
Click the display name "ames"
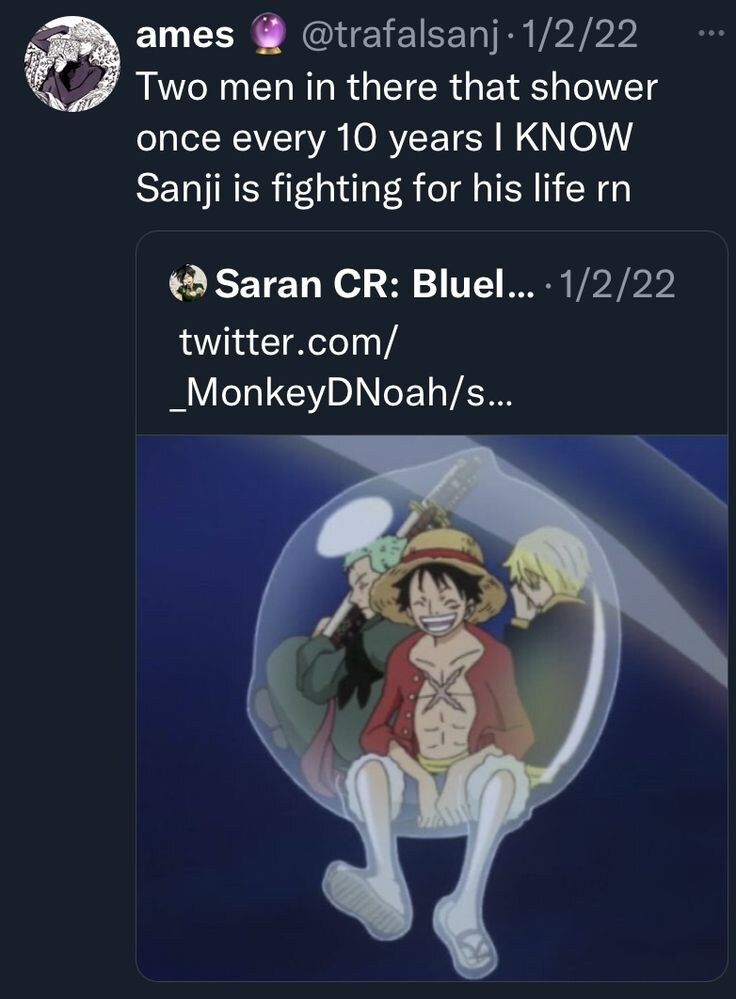[x=184, y=35]
